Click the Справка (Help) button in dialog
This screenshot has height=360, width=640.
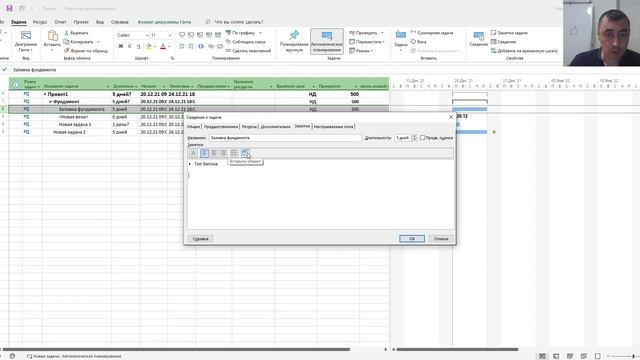tap(200, 239)
